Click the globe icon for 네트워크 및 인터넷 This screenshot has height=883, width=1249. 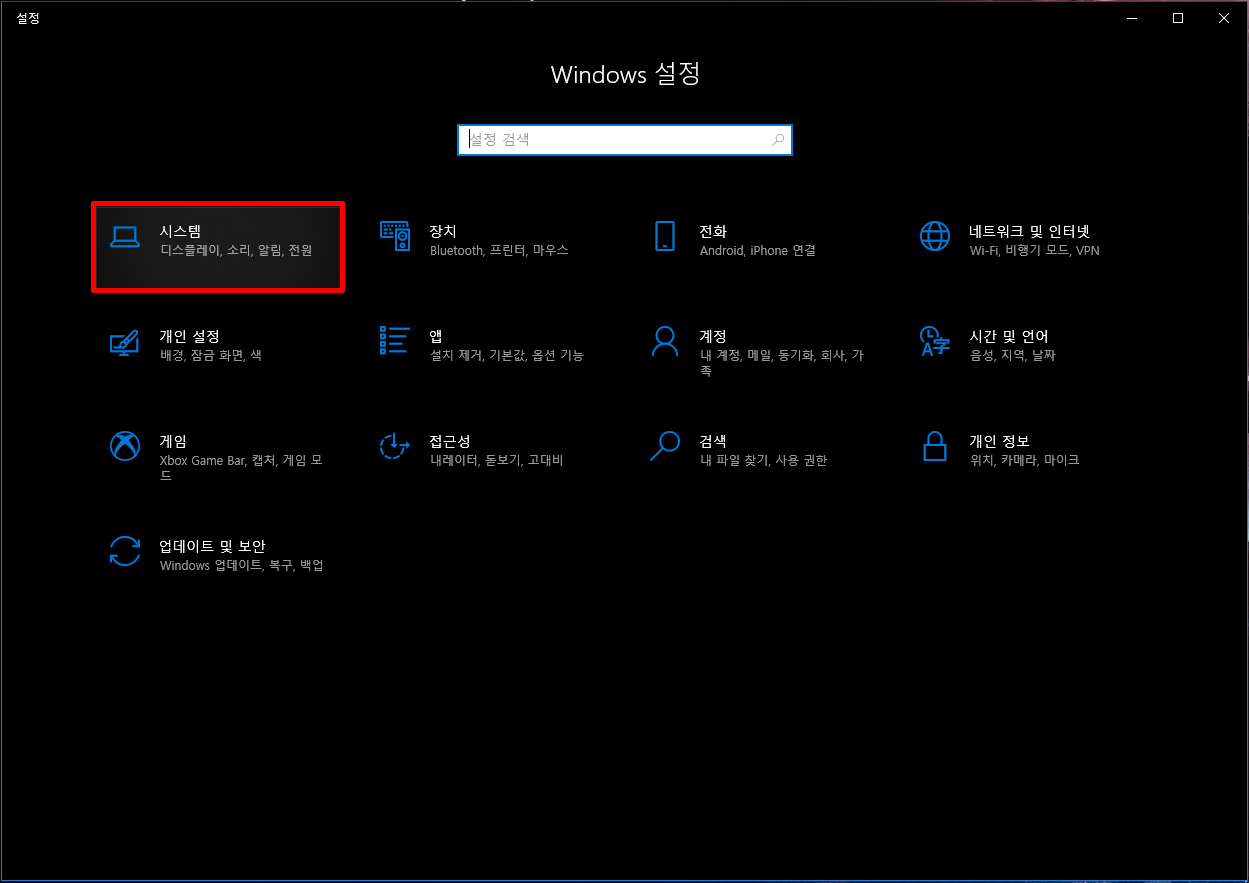[935, 236]
